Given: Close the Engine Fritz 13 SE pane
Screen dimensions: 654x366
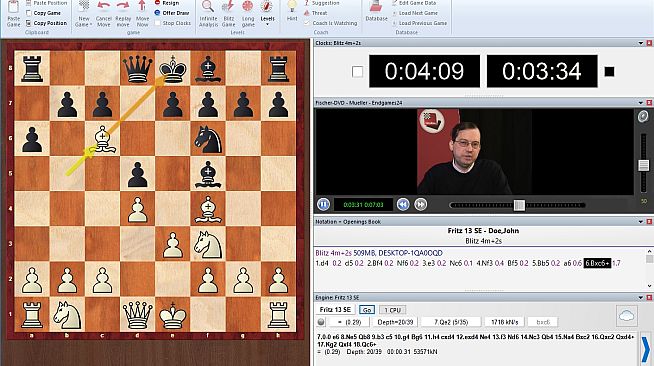Looking at the screenshot, I should [x=649, y=297].
